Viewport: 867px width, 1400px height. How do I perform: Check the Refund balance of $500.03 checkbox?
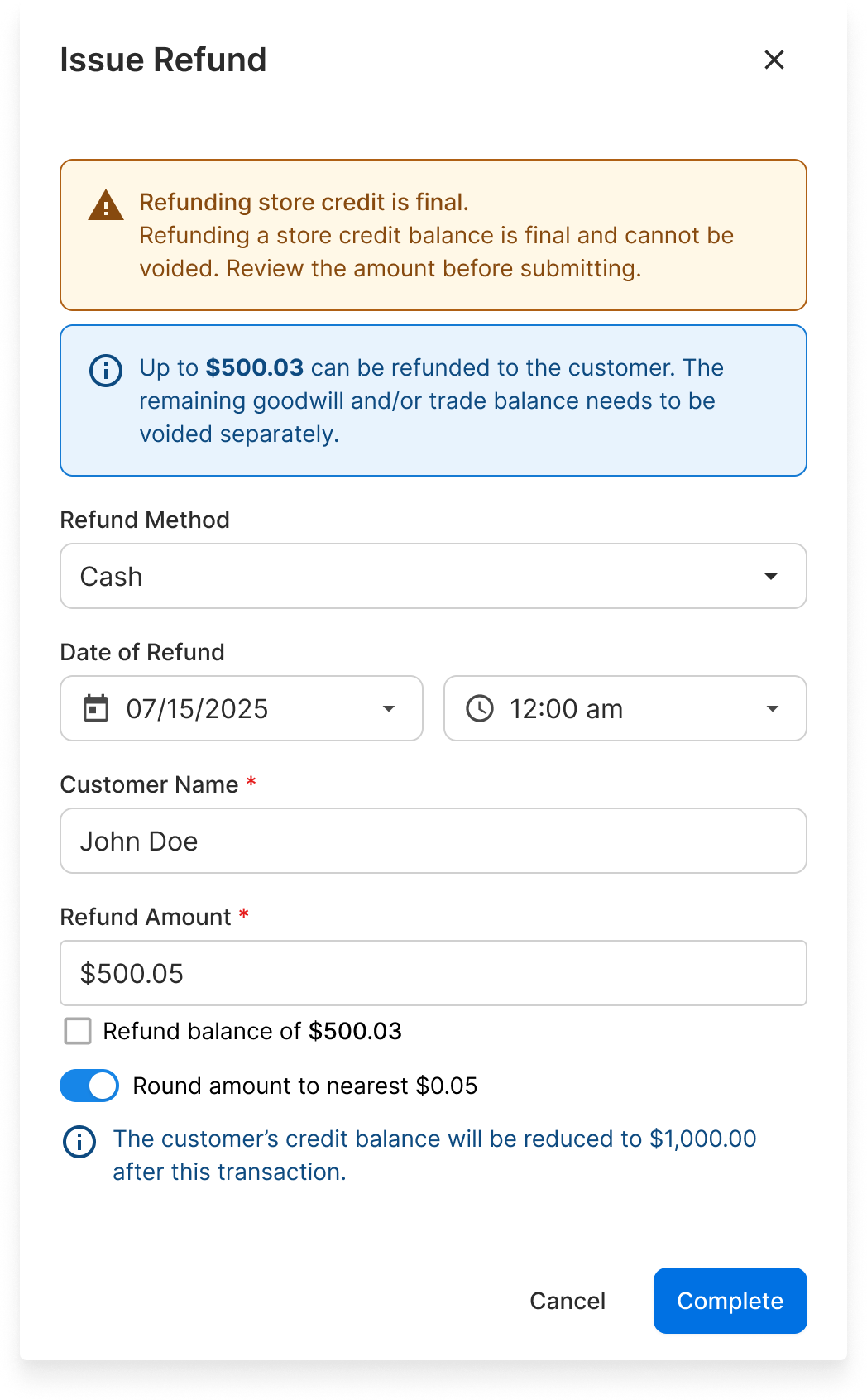[78, 1031]
